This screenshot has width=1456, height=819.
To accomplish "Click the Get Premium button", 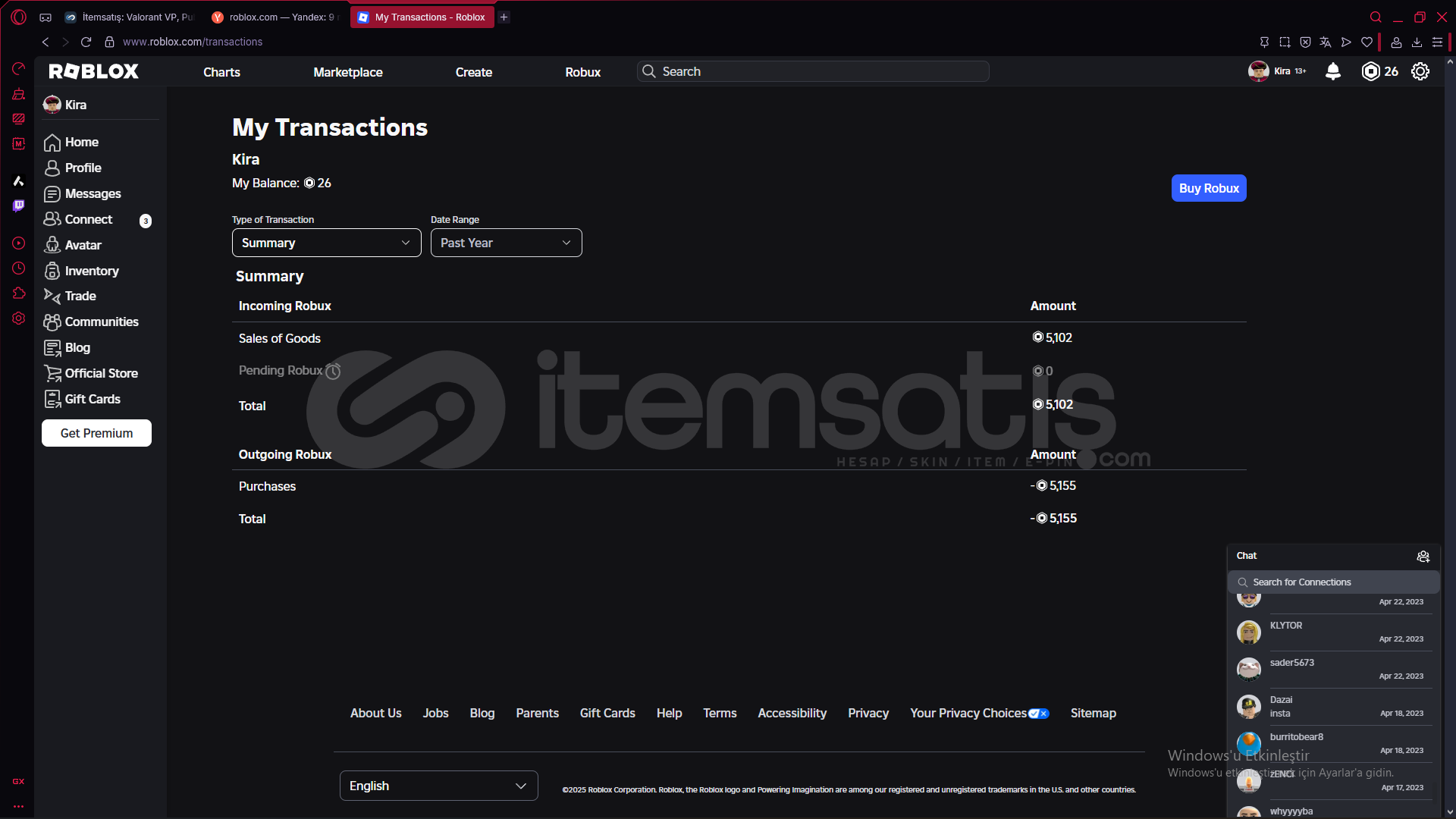I will pyautogui.click(x=96, y=433).
